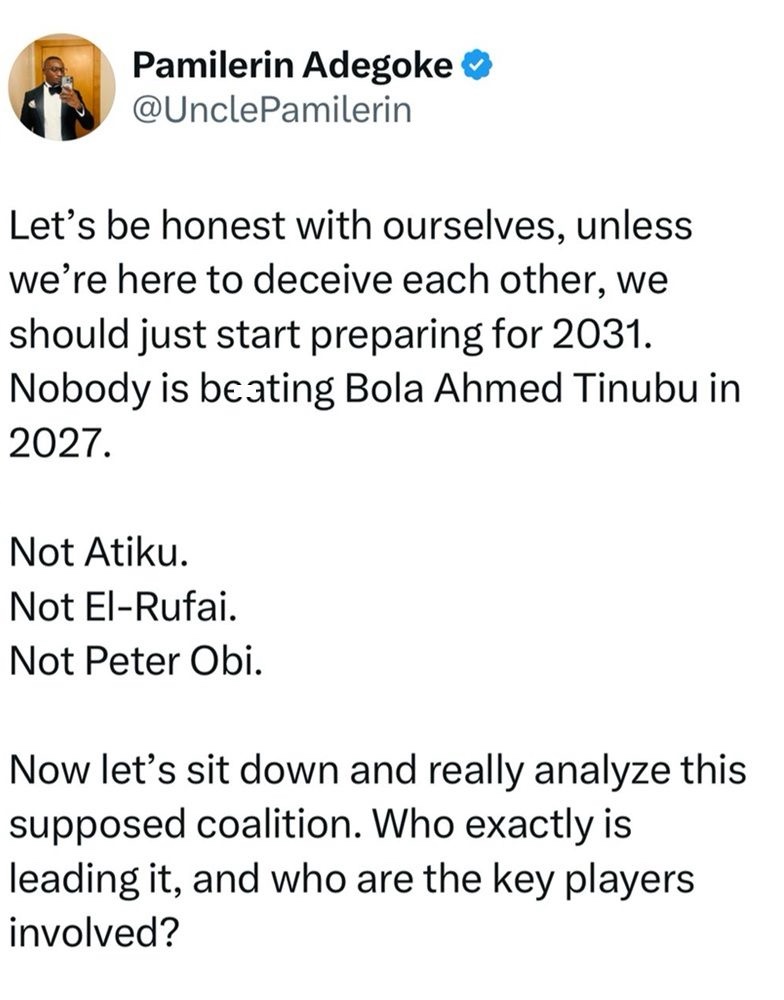Click "should just start preparing" text
This screenshot has width=784, height=1000.
point(246,335)
